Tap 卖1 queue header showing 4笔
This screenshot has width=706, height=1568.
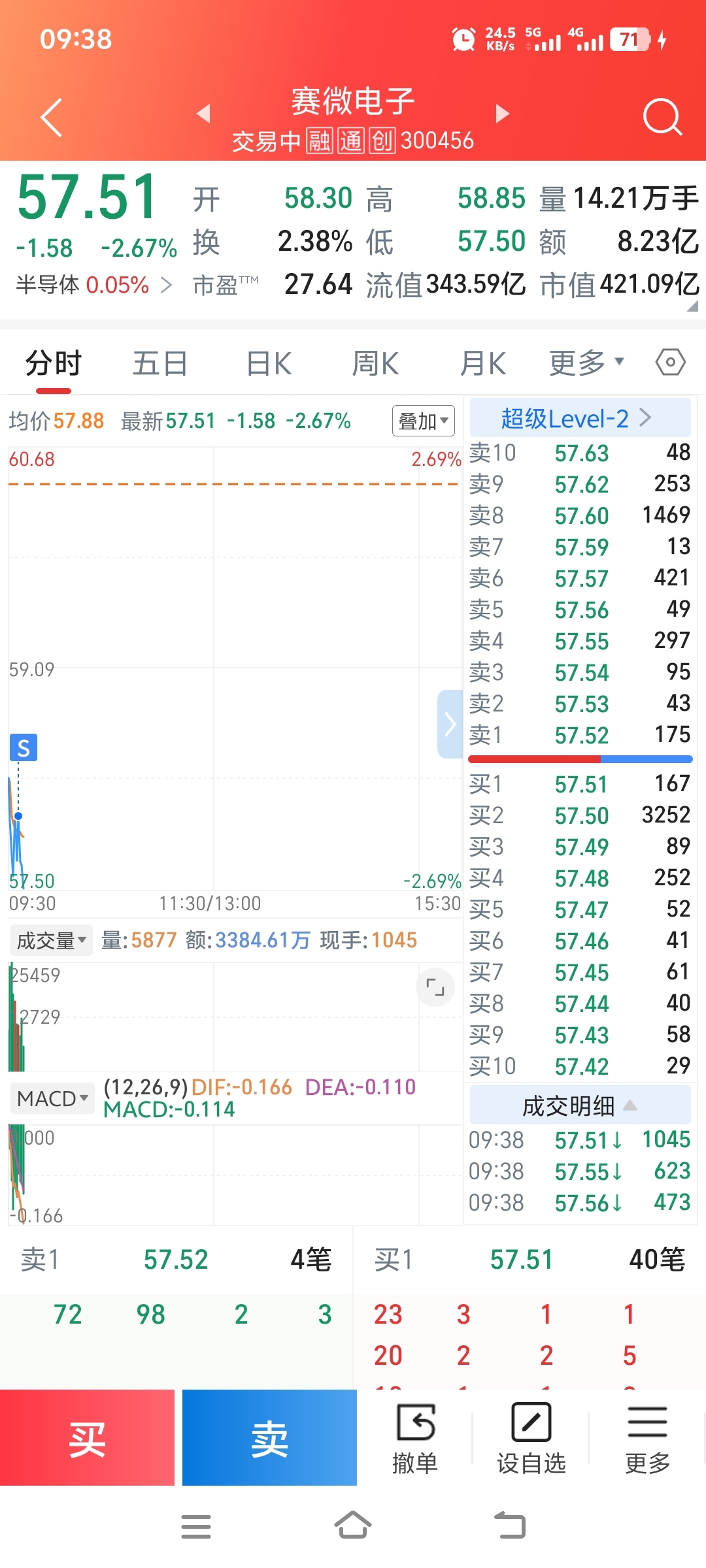click(x=176, y=1260)
